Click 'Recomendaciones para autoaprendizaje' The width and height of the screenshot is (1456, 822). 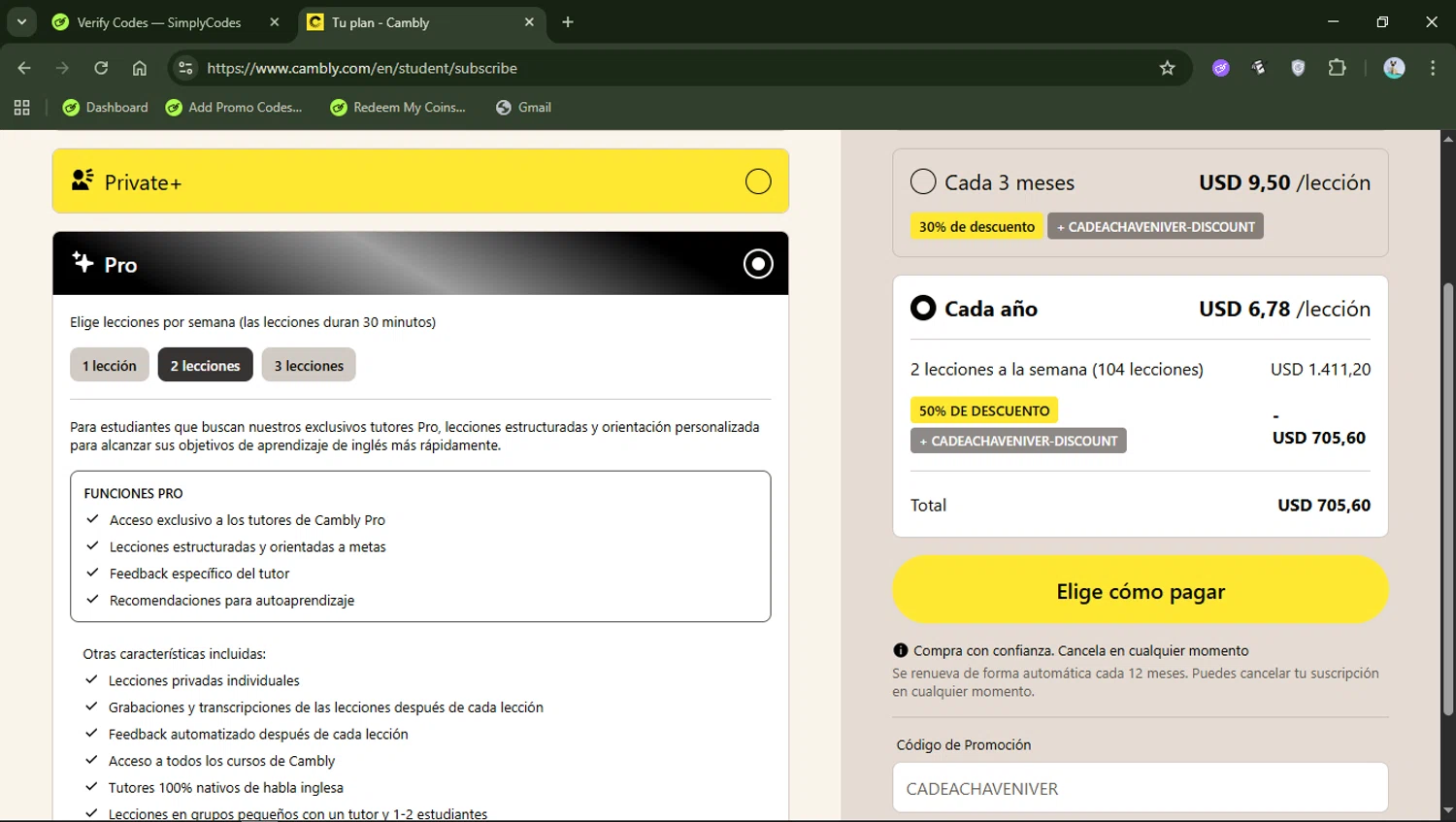(x=232, y=601)
